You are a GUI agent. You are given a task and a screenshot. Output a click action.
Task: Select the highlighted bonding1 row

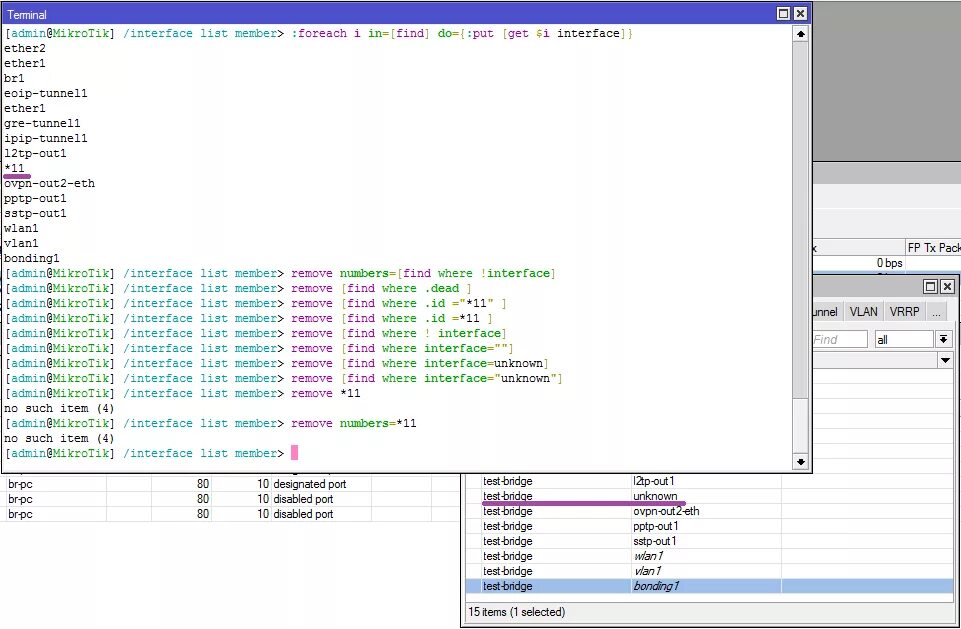click(x=709, y=586)
